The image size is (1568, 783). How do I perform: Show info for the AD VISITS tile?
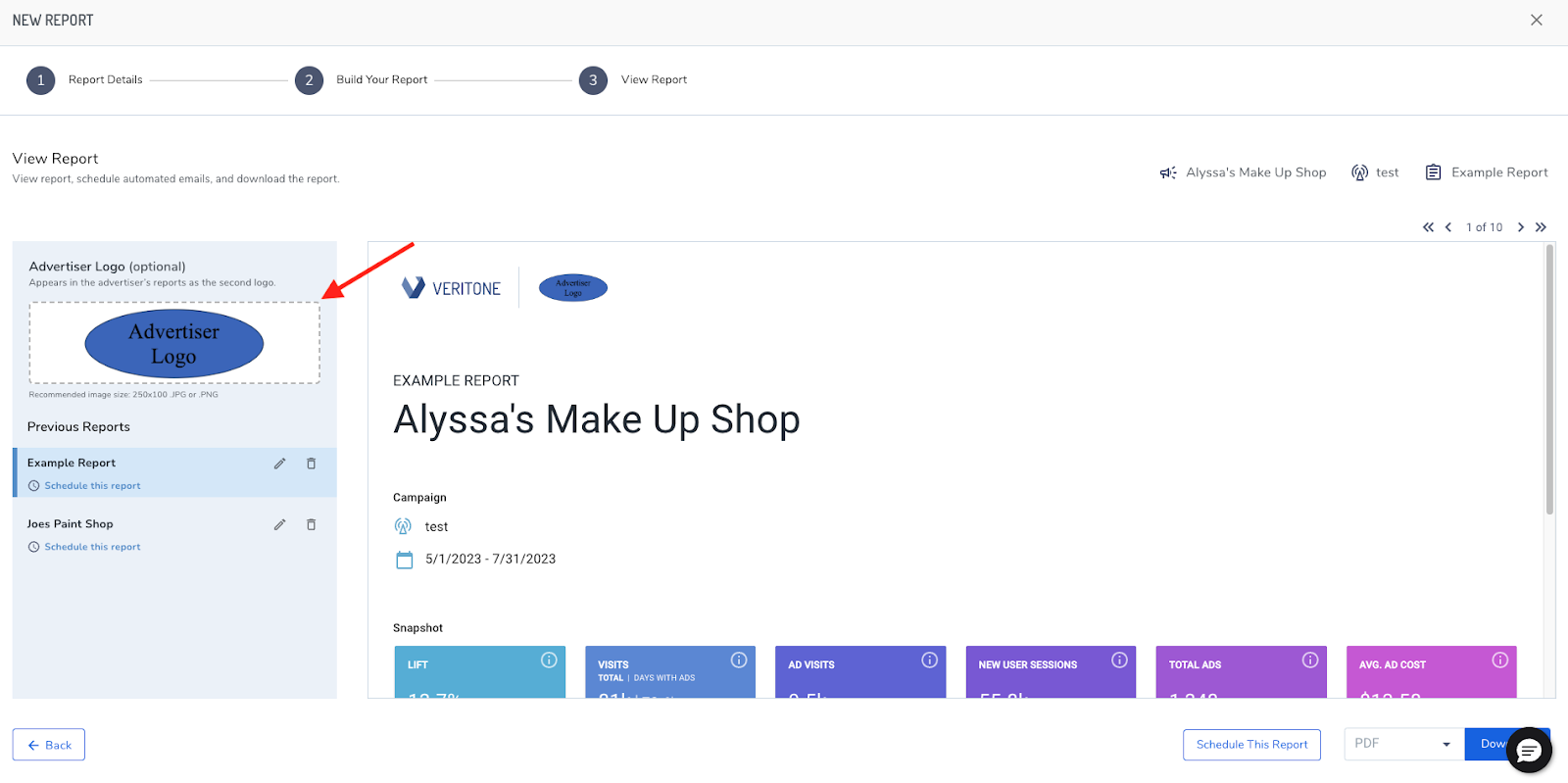[929, 661]
